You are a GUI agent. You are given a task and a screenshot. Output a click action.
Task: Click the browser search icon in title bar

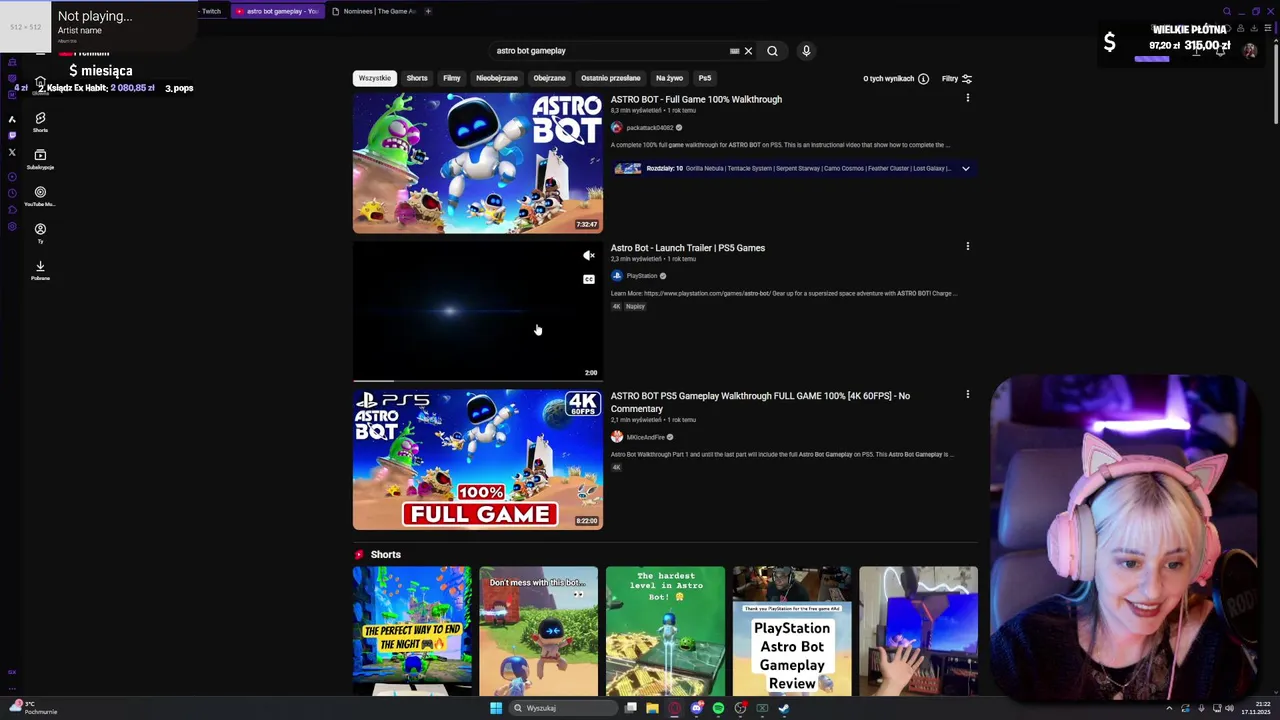pos(1227,12)
